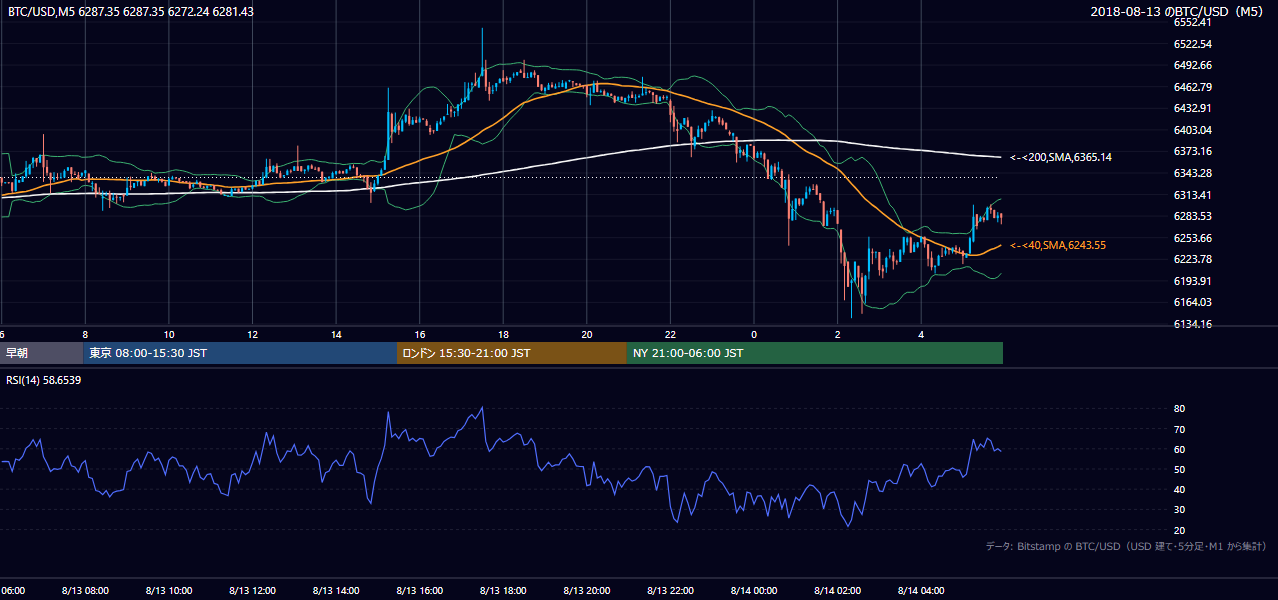
Task: Click price axis label 6223.78
Action: click(x=1193, y=259)
